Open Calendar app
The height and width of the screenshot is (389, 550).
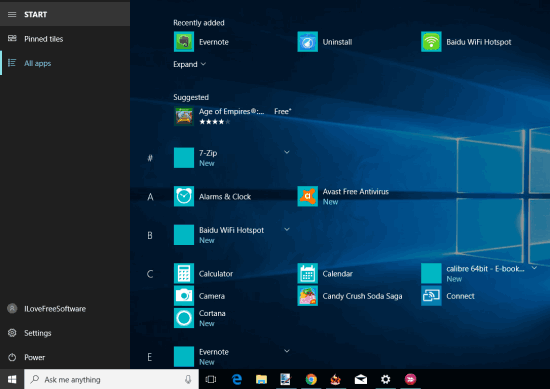click(x=325, y=274)
